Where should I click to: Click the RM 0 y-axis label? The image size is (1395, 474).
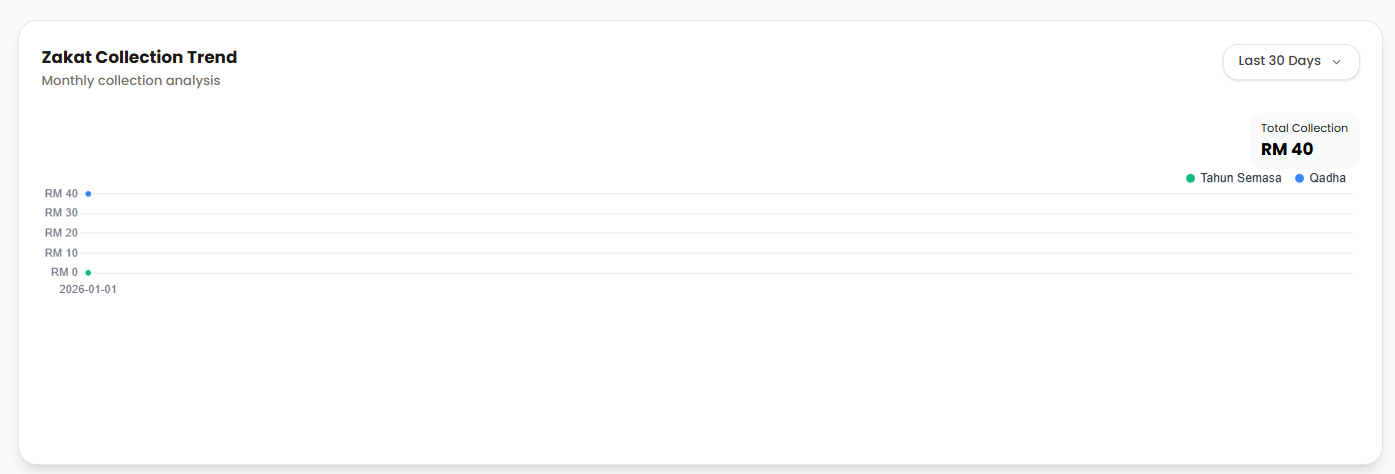(64, 272)
